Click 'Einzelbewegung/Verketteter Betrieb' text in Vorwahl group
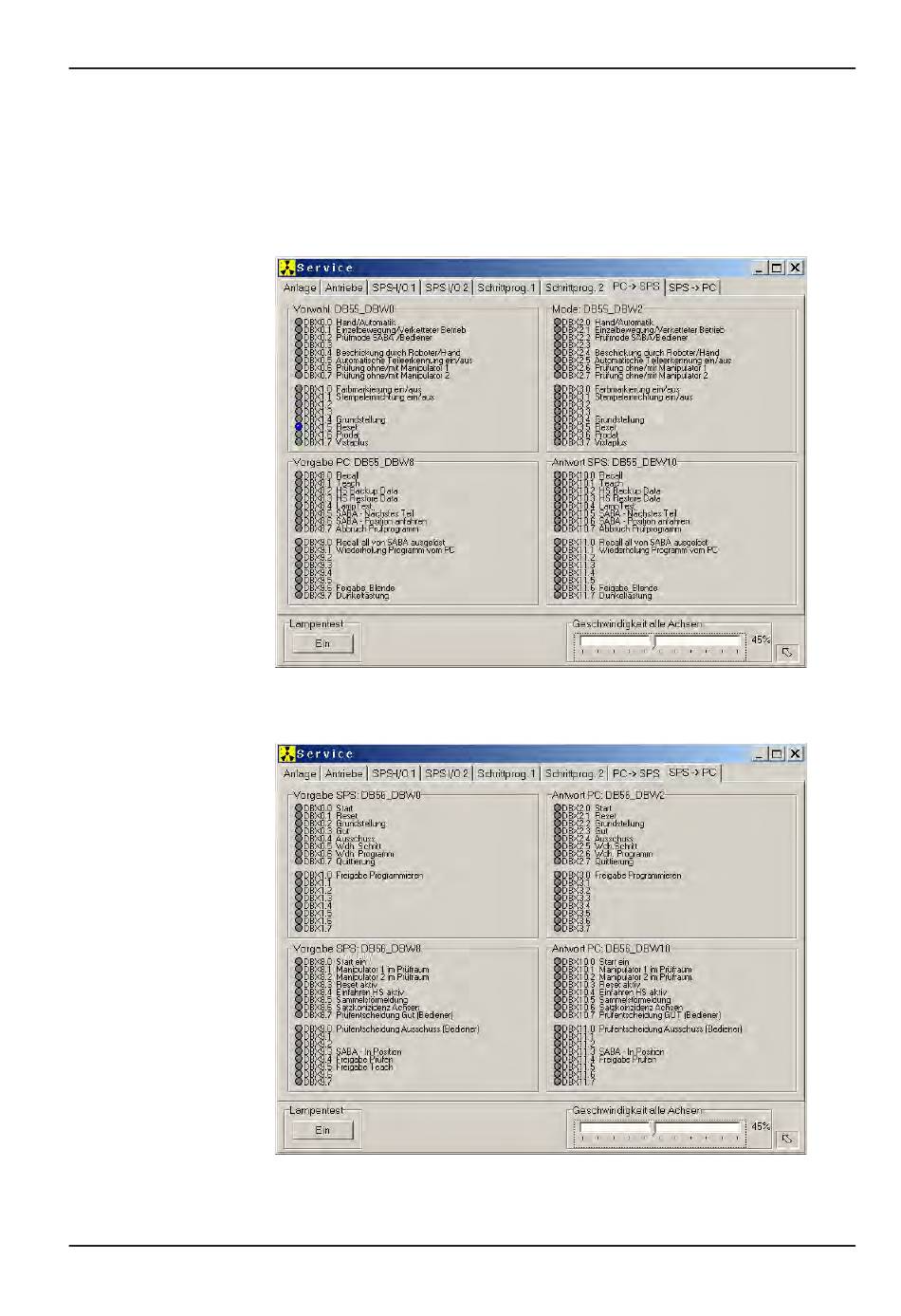The height and width of the screenshot is (1316, 901). (401, 330)
